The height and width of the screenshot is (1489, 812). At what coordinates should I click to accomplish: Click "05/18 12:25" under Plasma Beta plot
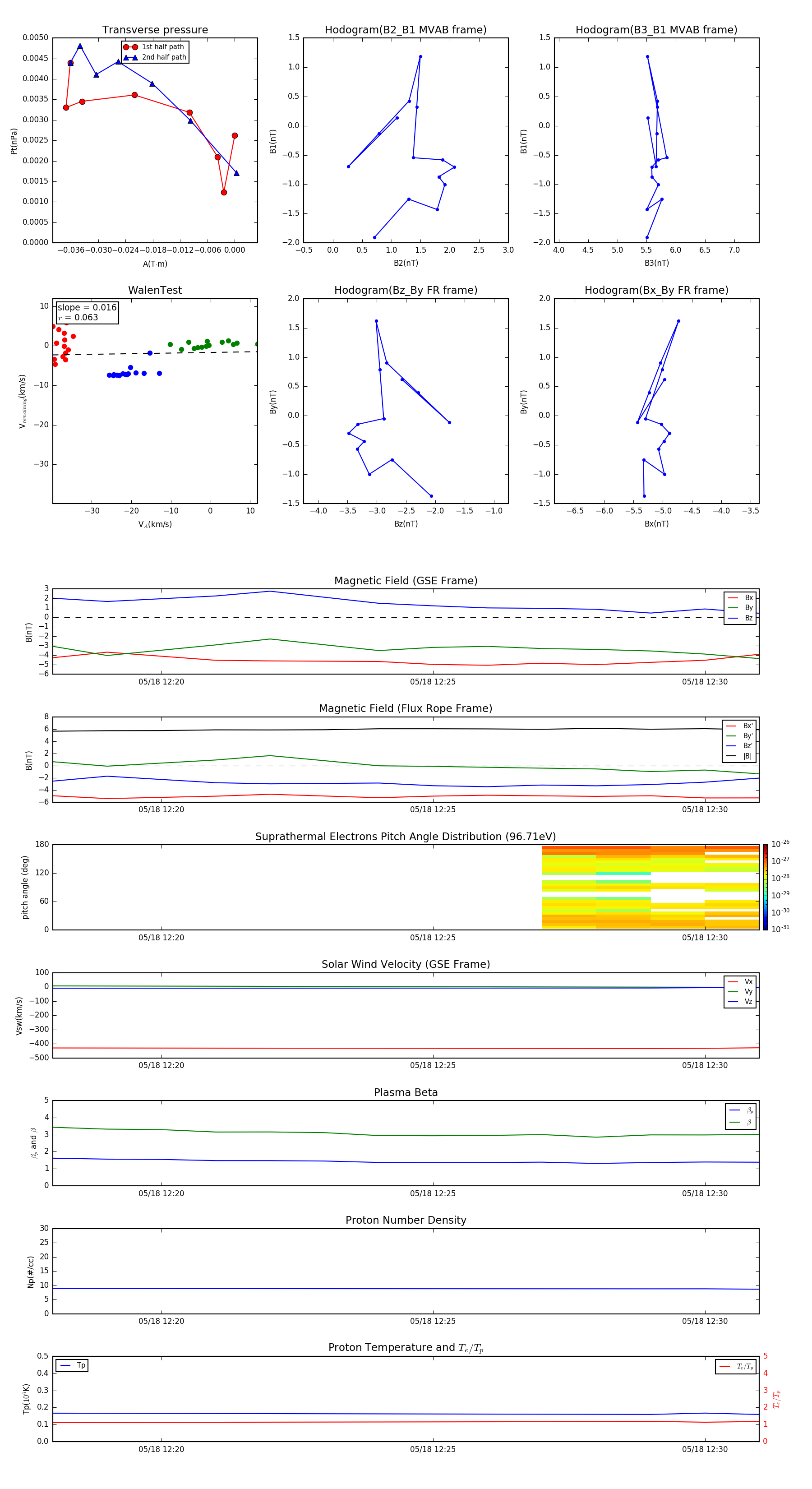433,1193
